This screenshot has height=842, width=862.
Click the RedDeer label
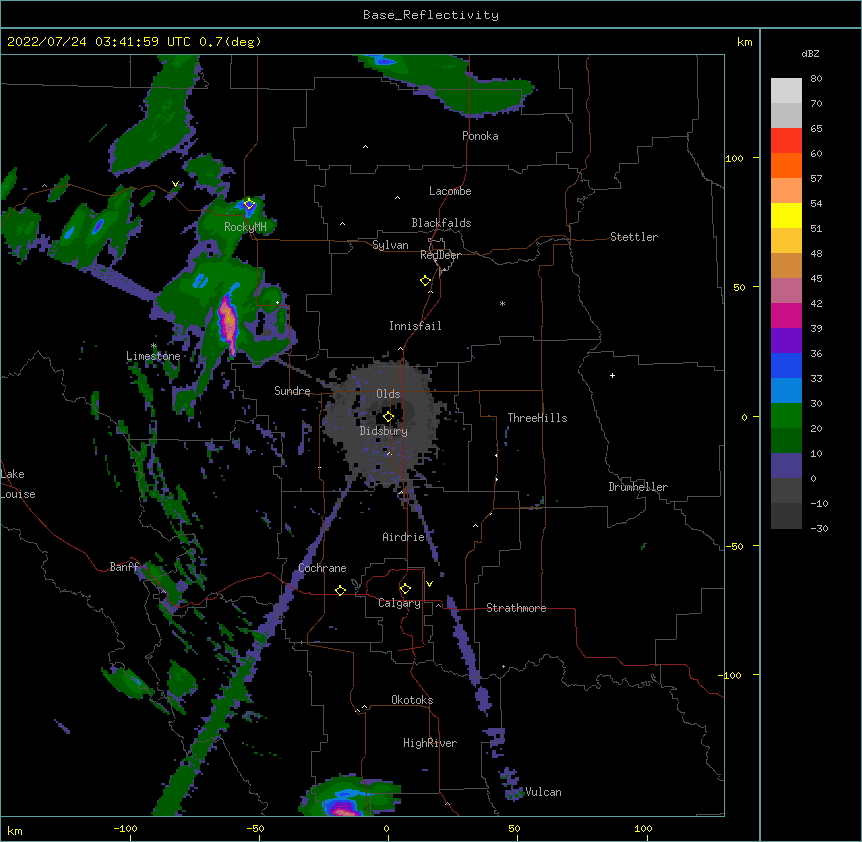pos(440,255)
